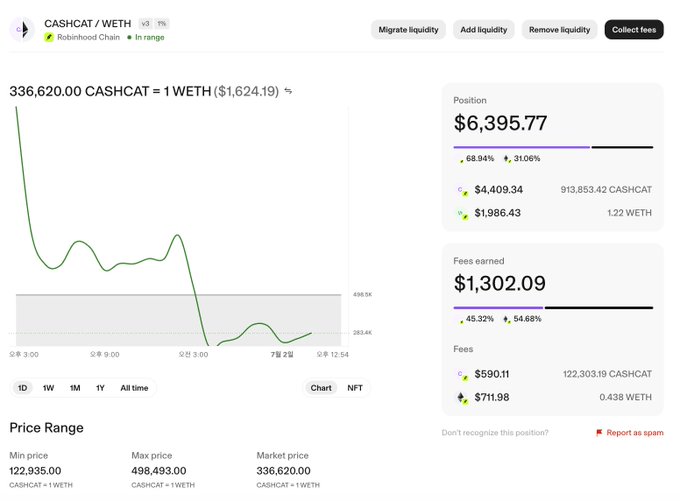Click the Price Range heading
The width and height of the screenshot is (680, 501).
click(46, 428)
